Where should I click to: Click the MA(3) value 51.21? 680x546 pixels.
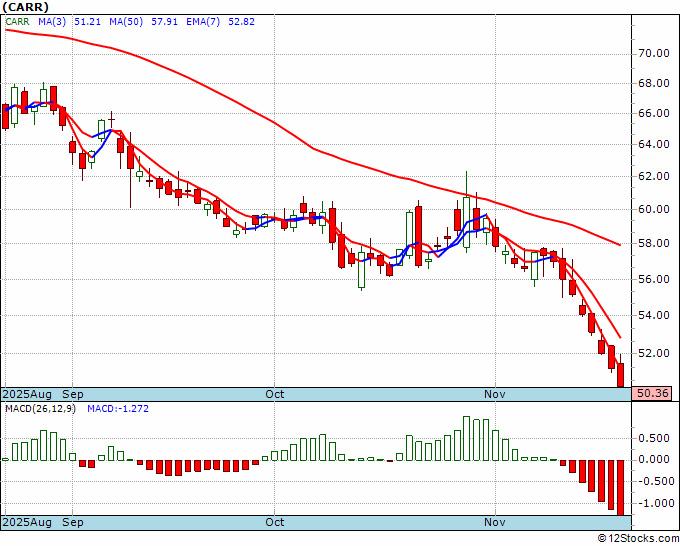[x=87, y=22]
